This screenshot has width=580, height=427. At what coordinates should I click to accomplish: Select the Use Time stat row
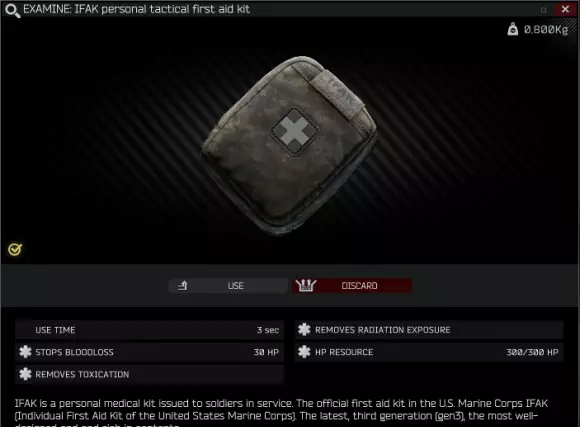click(x=149, y=330)
